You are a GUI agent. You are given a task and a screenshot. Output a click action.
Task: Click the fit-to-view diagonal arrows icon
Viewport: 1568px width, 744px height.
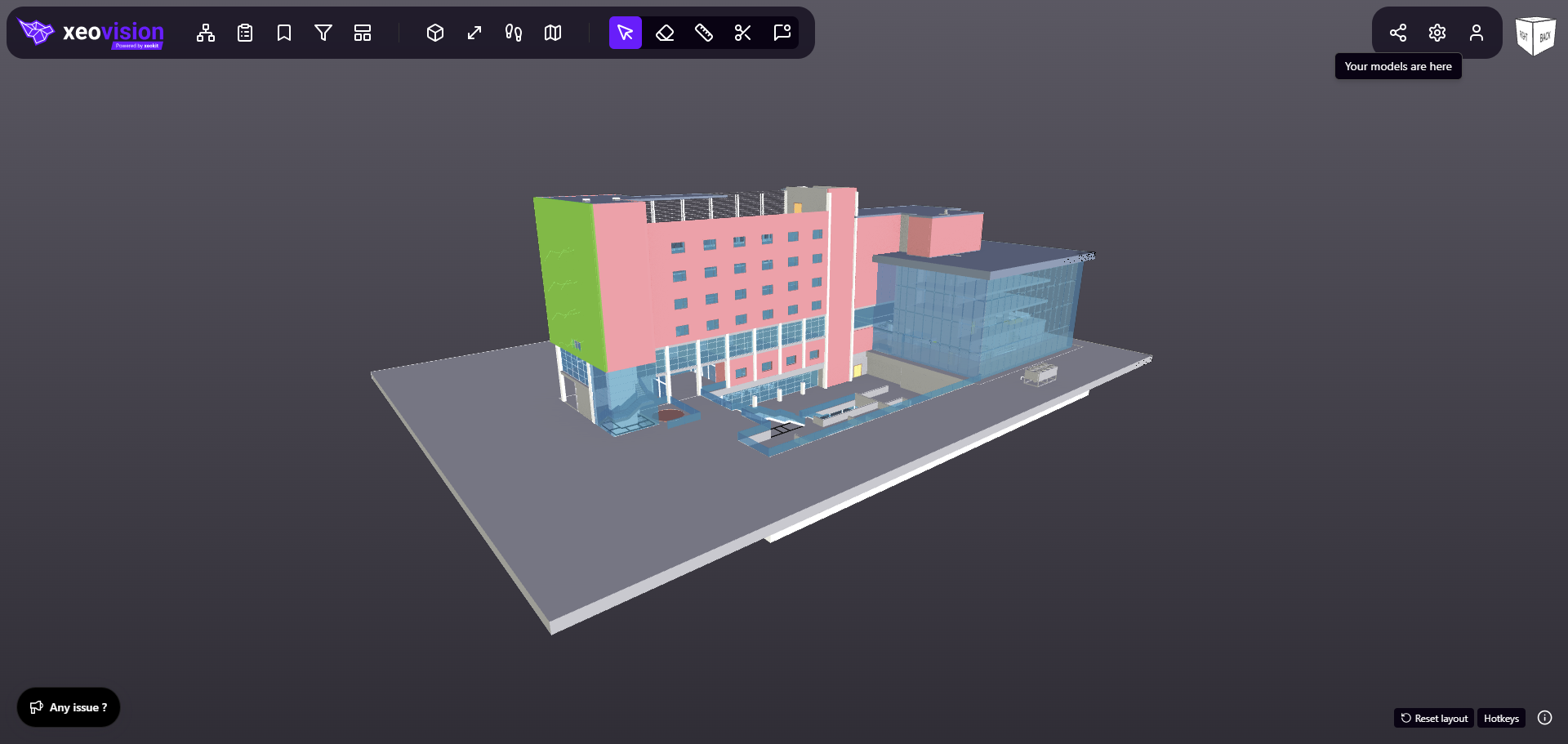pos(474,33)
